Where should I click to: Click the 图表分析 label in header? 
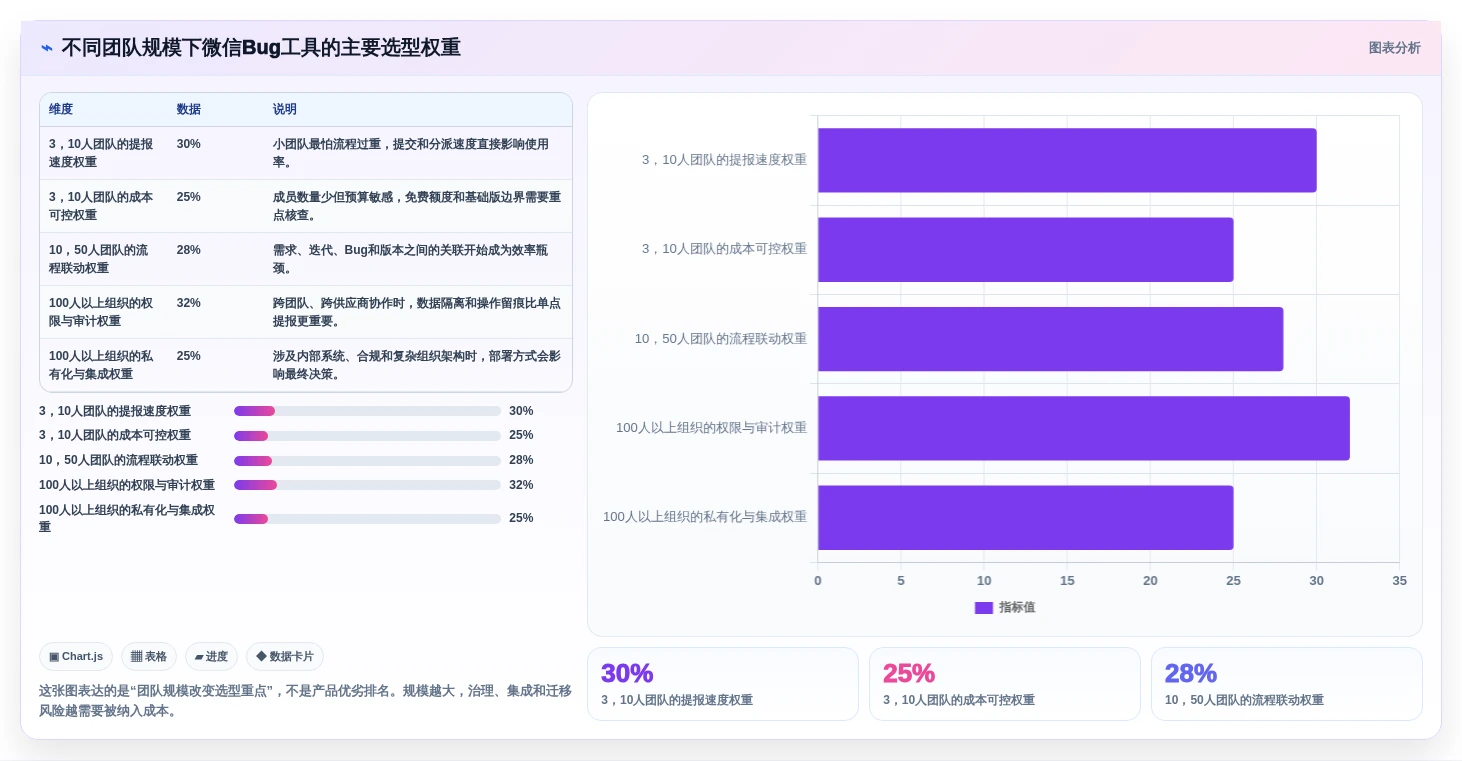coord(1394,48)
